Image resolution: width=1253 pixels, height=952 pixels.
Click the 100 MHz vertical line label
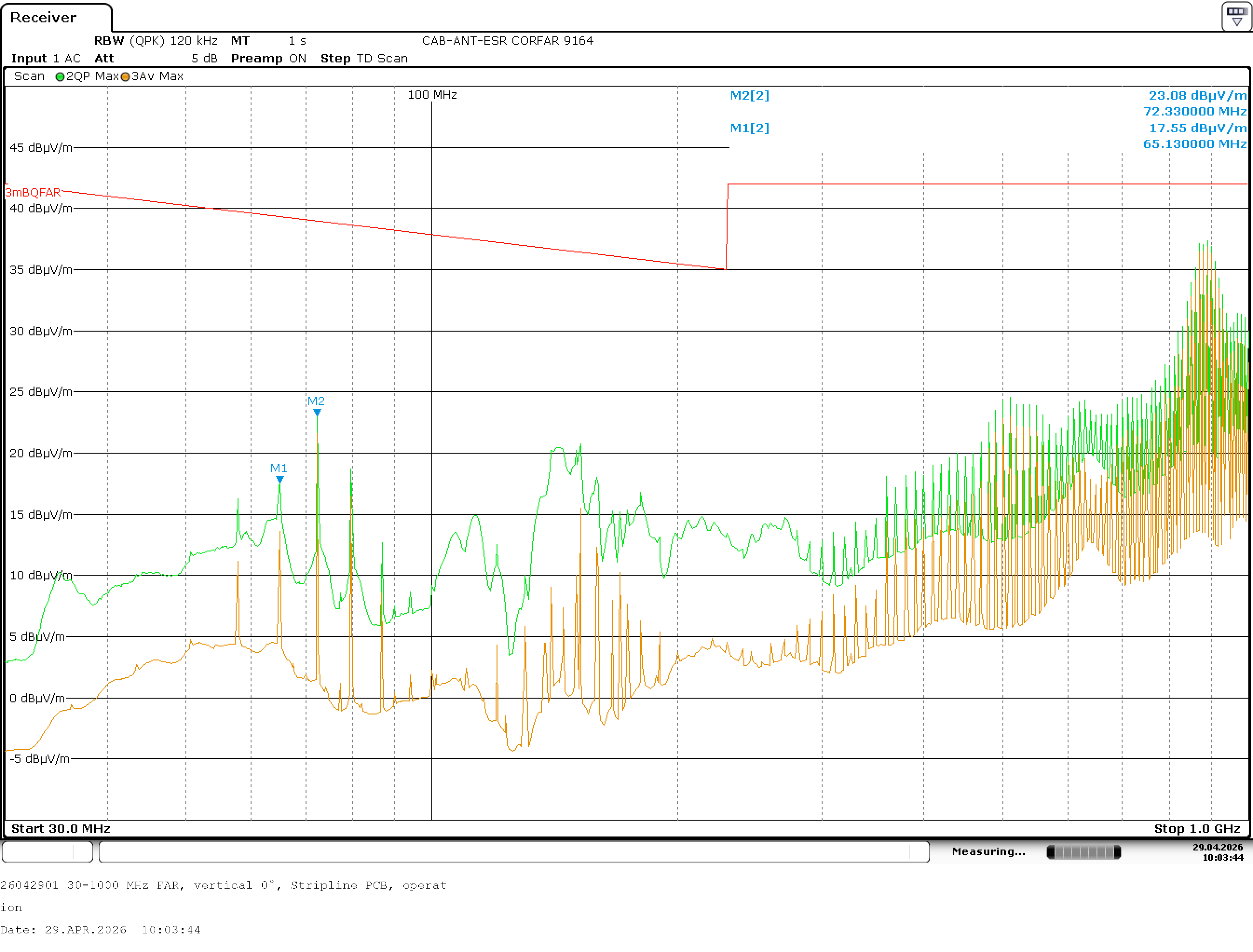[432, 95]
